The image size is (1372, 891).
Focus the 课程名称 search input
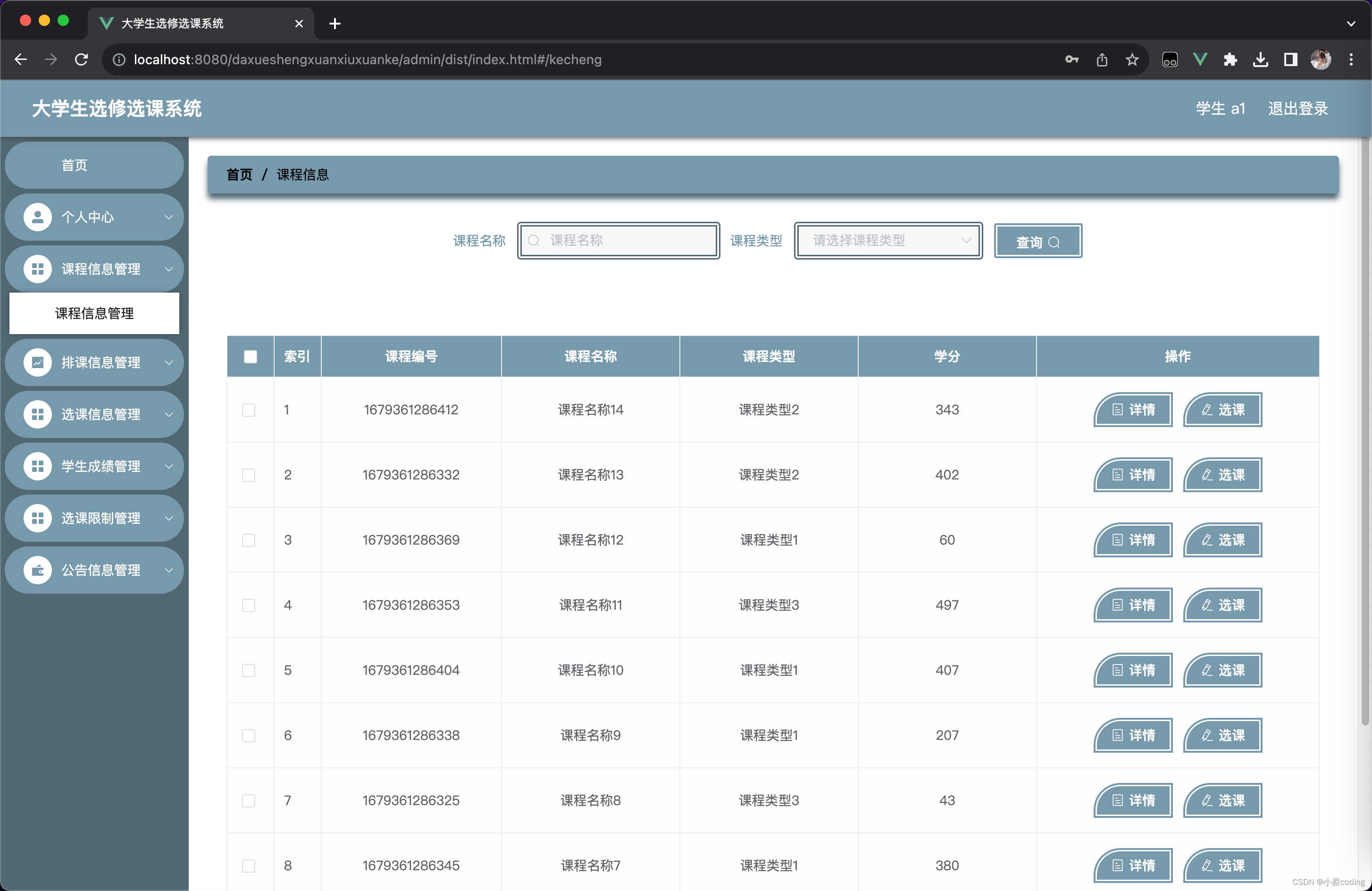pyautogui.click(x=618, y=241)
